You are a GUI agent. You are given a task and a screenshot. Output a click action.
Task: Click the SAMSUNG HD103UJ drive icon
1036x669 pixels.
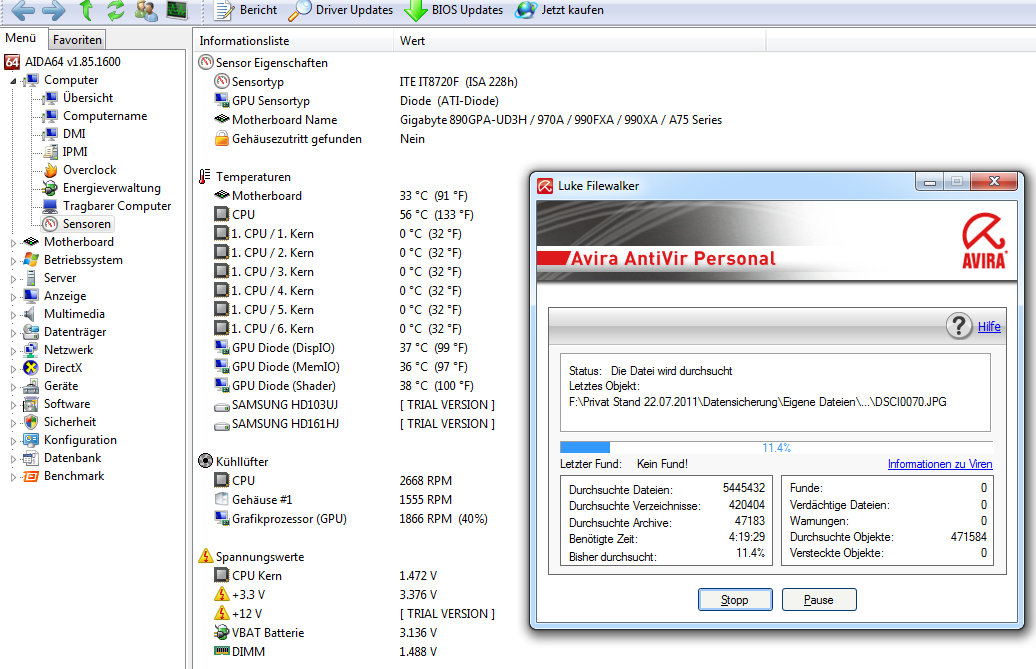tap(221, 405)
